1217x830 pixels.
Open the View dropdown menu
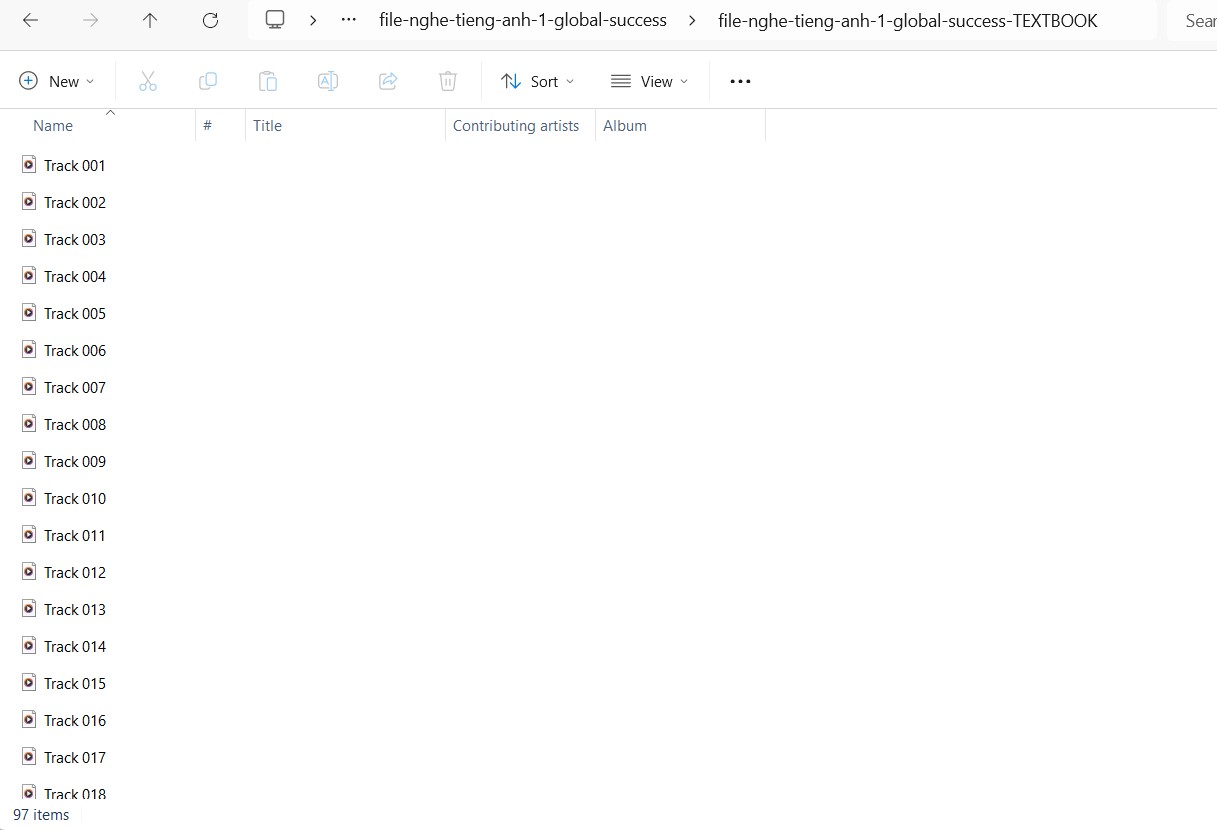[x=650, y=81]
